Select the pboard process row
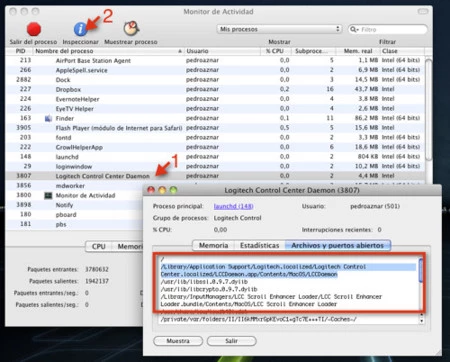Viewport: 450px width, 362px height. click(75, 215)
